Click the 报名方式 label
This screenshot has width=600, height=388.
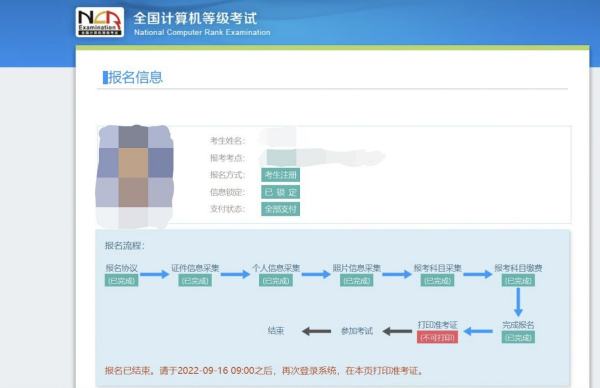point(228,175)
